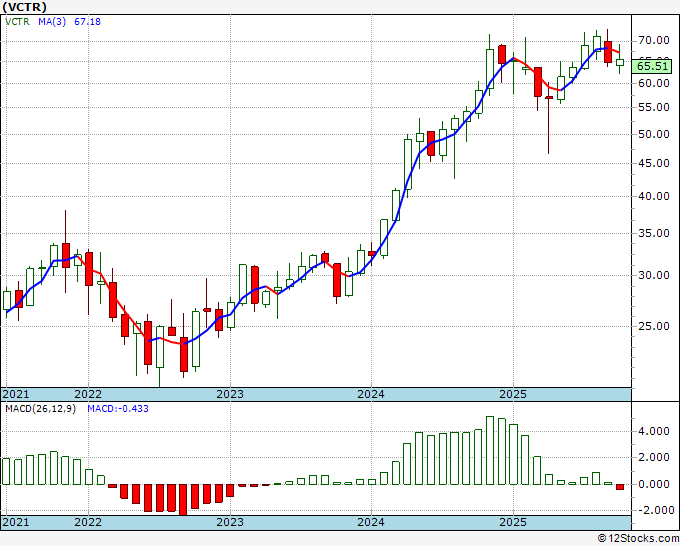The width and height of the screenshot is (680, 546).
Task: Click the 2023 label on price chart axis
Action: coord(230,394)
